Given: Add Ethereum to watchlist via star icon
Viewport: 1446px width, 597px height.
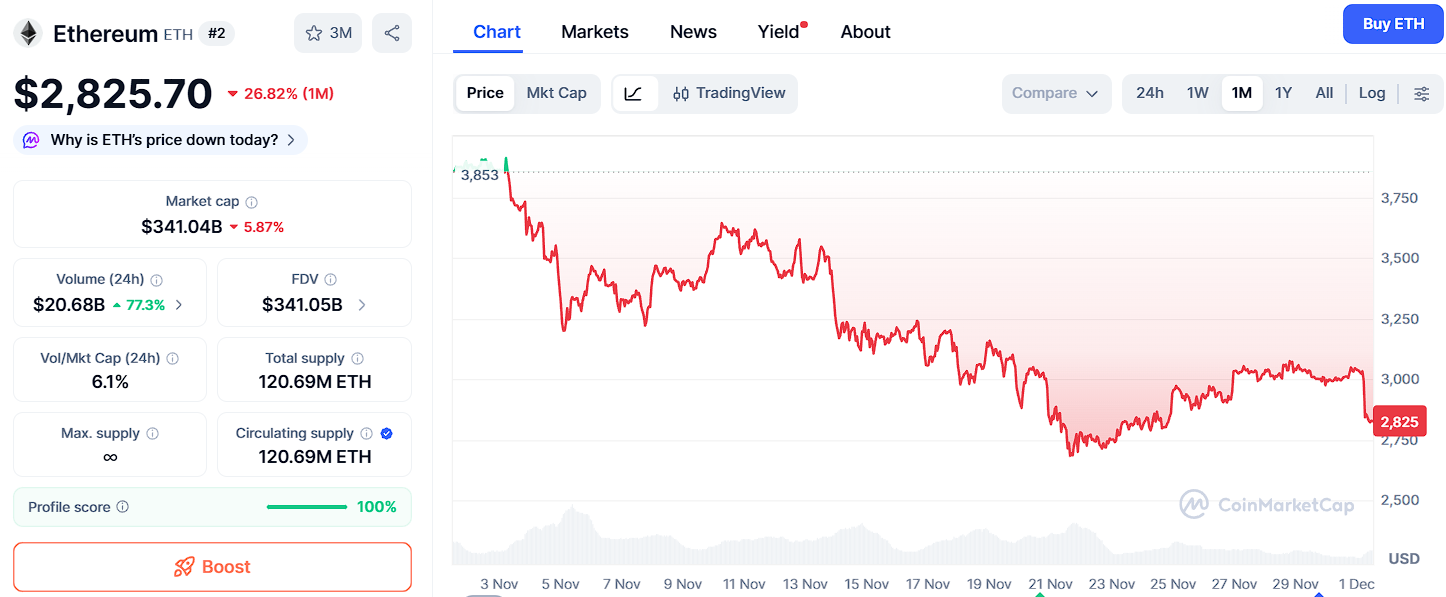Looking at the screenshot, I should [314, 33].
